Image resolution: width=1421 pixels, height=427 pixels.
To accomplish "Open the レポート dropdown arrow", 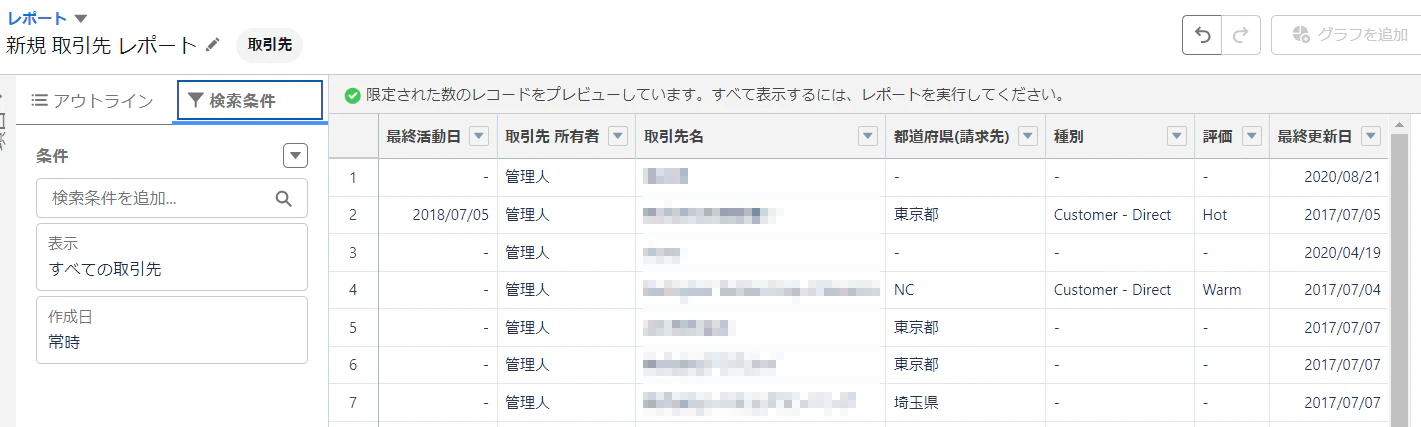I will pos(81,18).
